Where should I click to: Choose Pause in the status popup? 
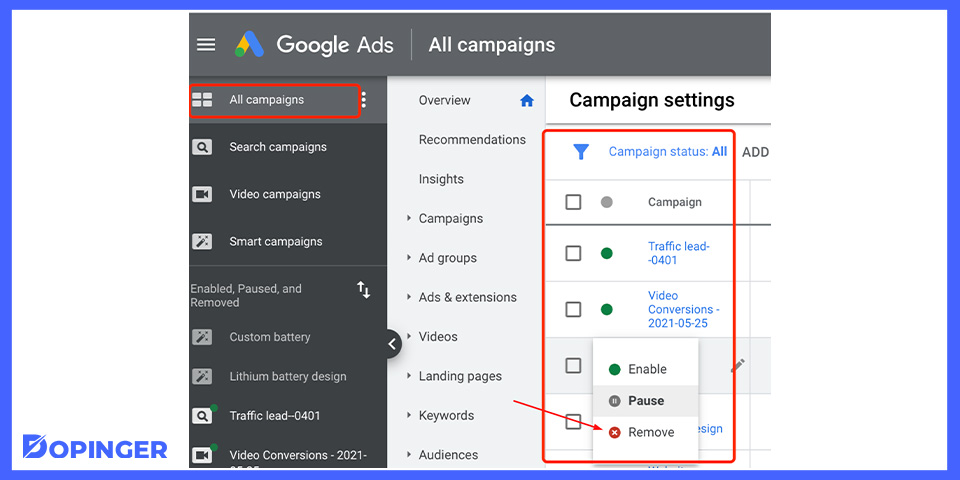click(645, 401)
